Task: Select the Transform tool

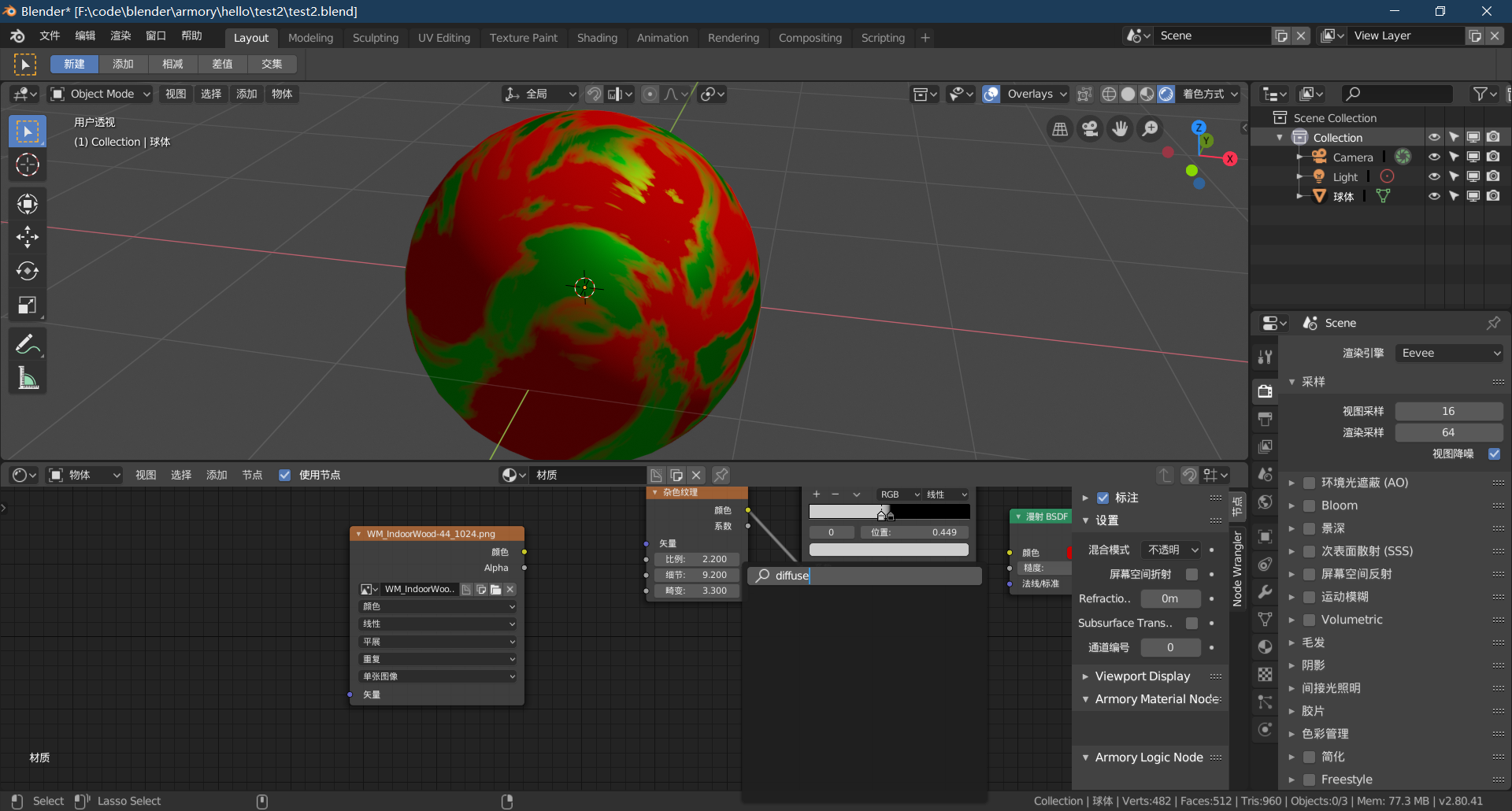Action: [28, 204]
